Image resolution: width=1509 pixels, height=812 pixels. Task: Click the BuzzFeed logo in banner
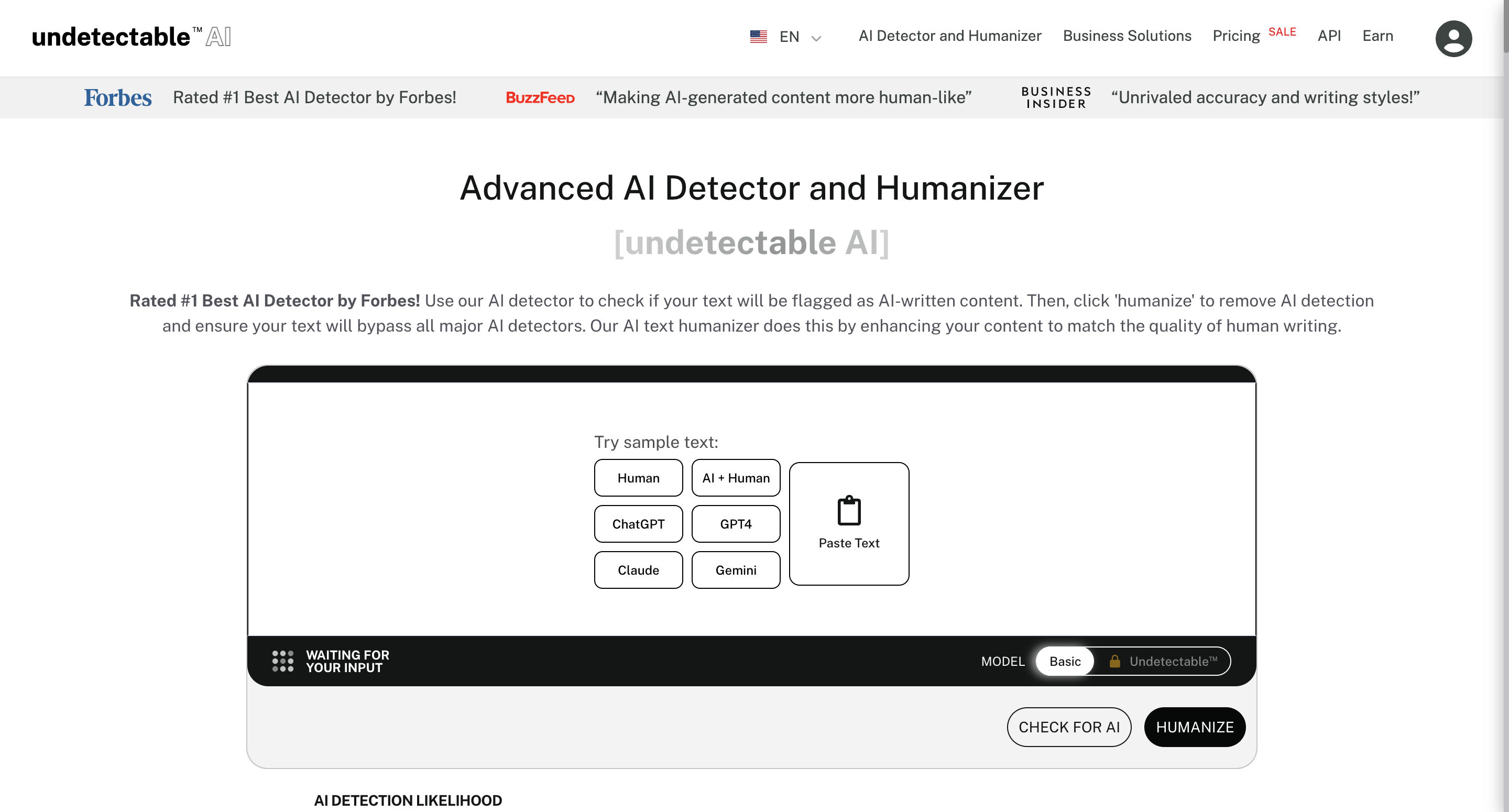click(540, 97)
